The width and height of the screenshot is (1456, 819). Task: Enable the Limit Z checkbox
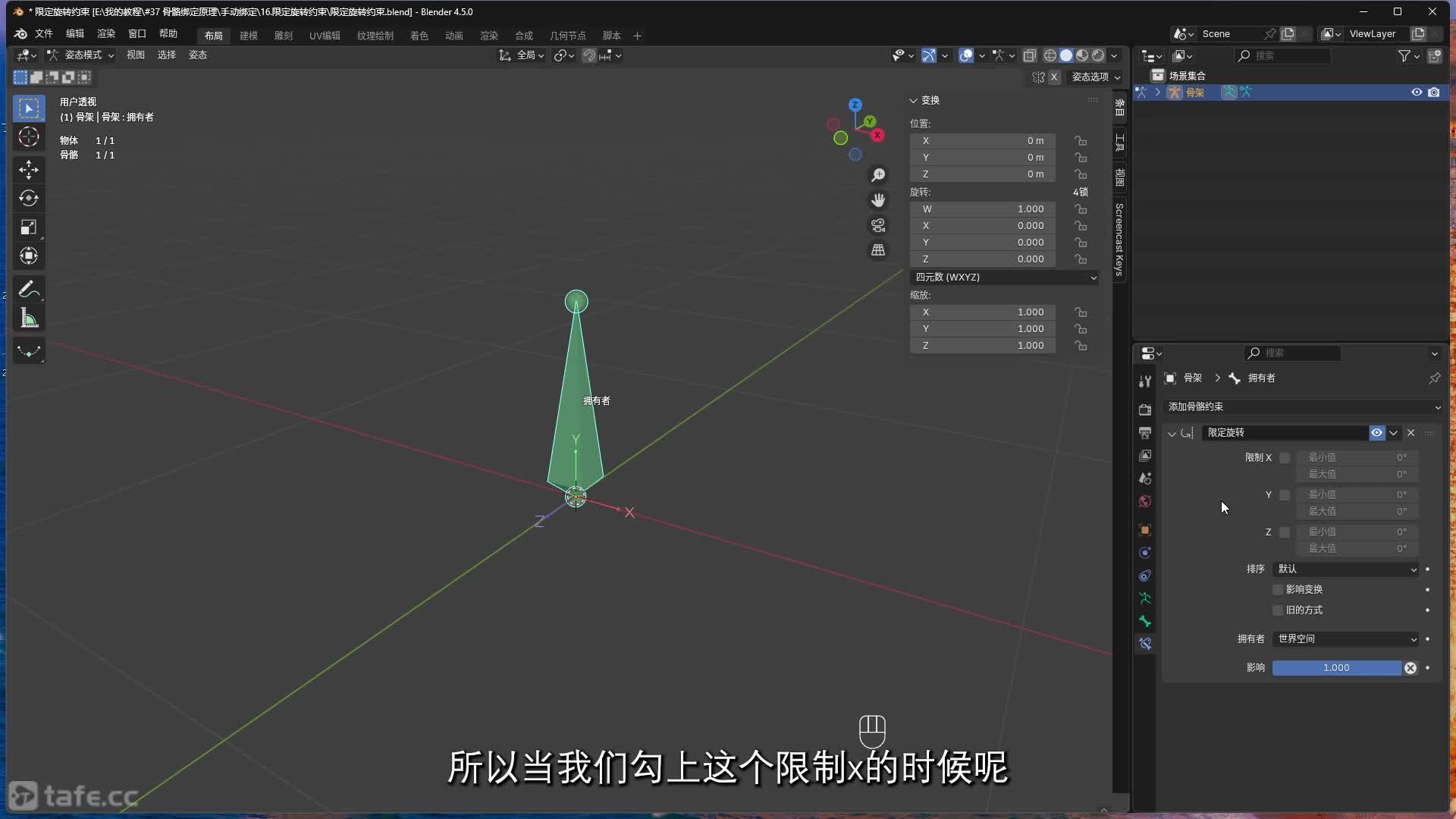click(1285, 532)
